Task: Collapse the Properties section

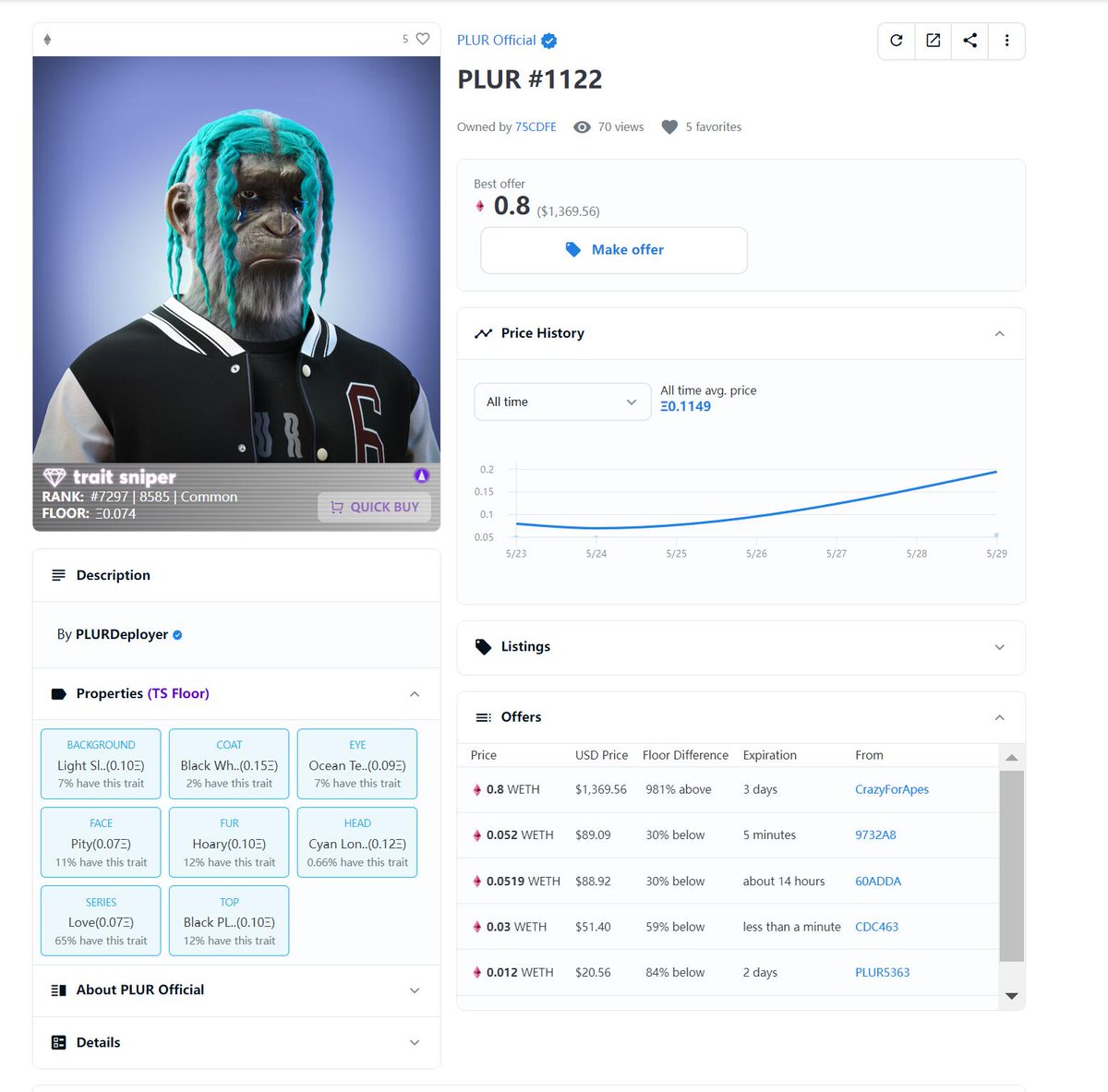Action: click(x=415, y=694)
